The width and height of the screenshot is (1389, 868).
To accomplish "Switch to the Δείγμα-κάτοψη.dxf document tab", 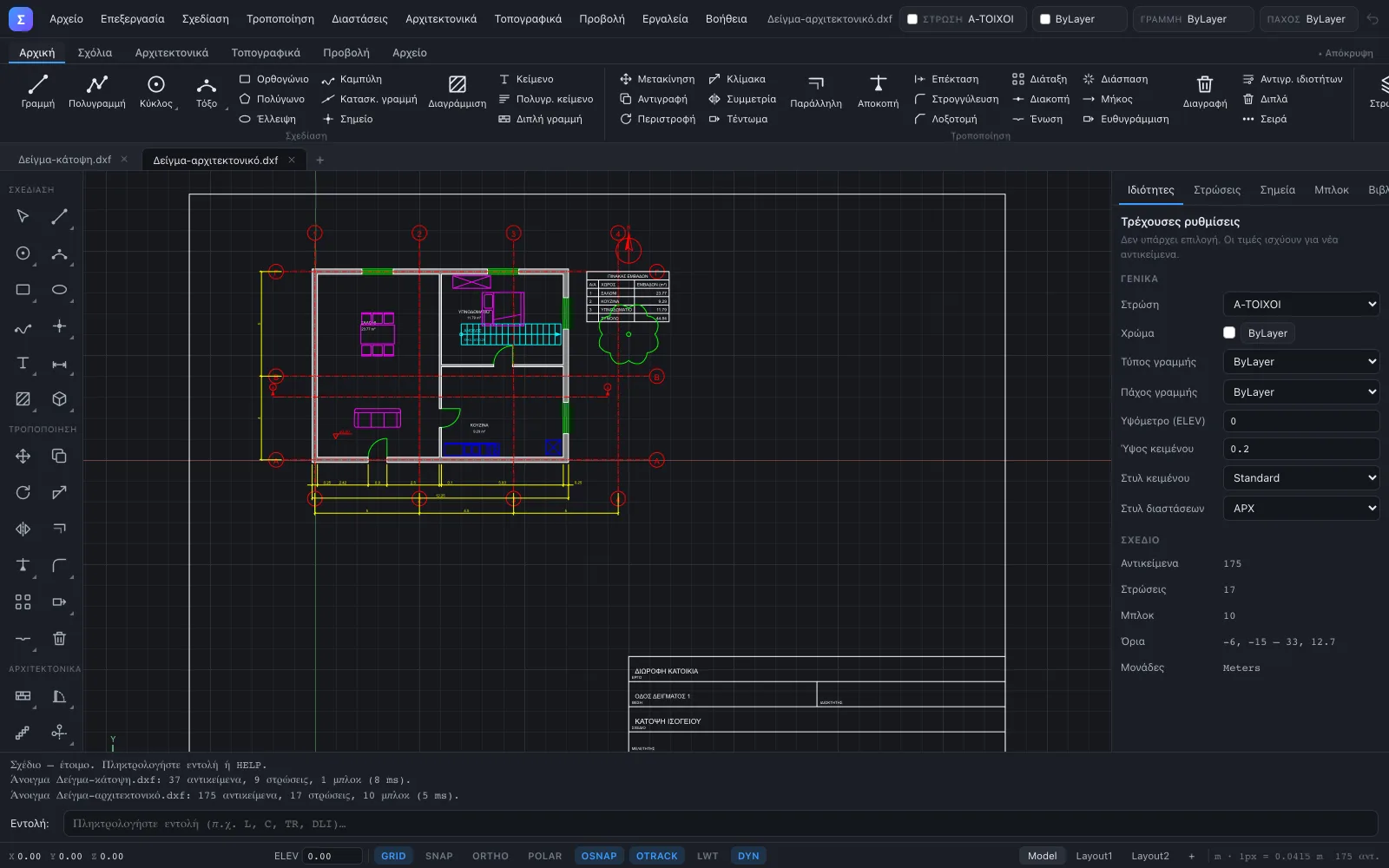I will coord(65,160).
